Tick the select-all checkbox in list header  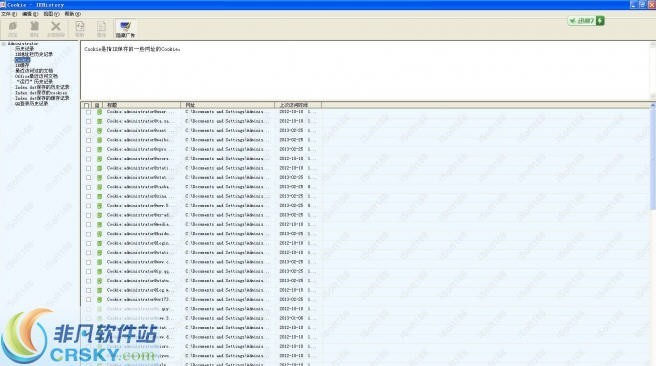coord(87,105)
